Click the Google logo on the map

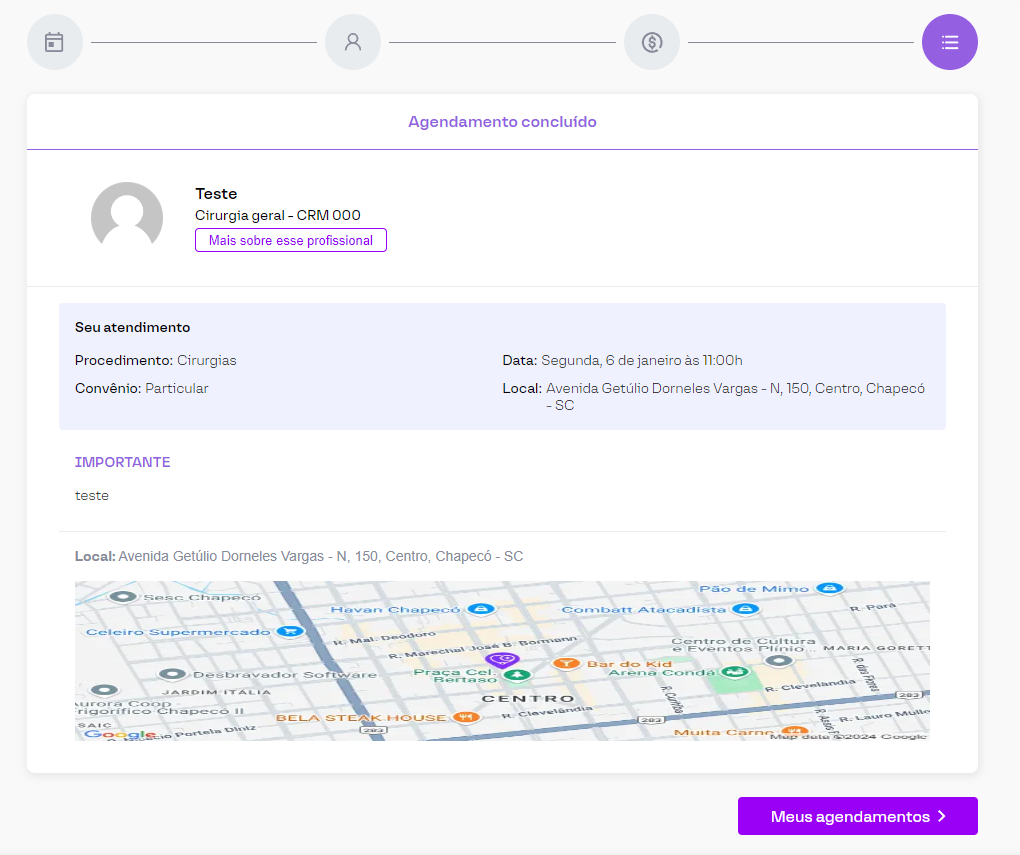click(x=106, y=734)
